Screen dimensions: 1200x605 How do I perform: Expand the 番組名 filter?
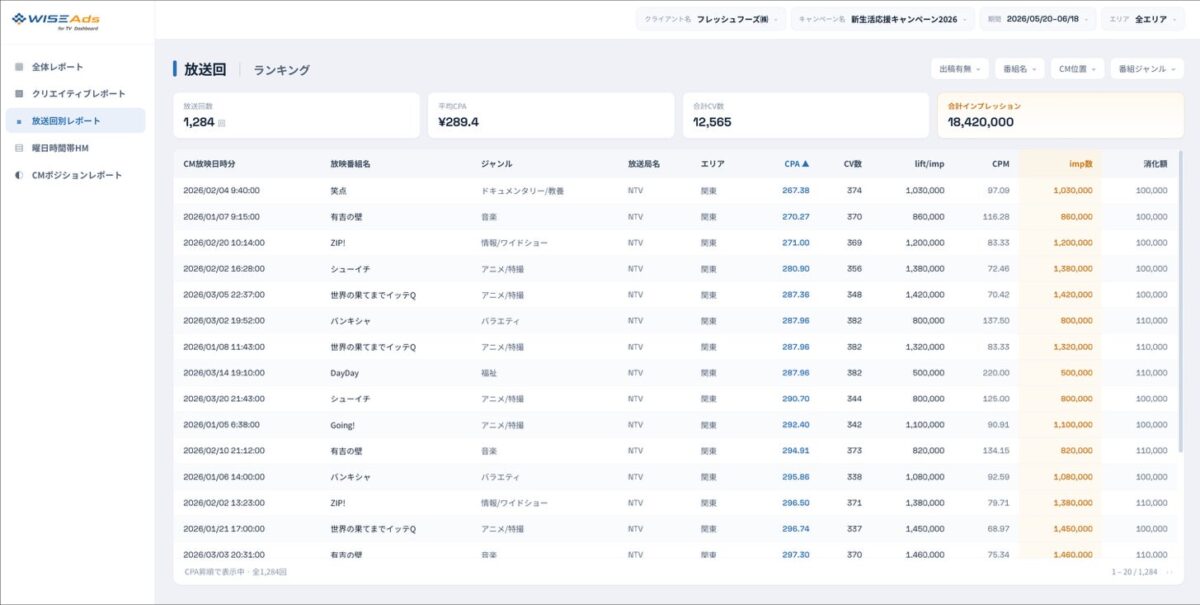tap(1020, 69)
